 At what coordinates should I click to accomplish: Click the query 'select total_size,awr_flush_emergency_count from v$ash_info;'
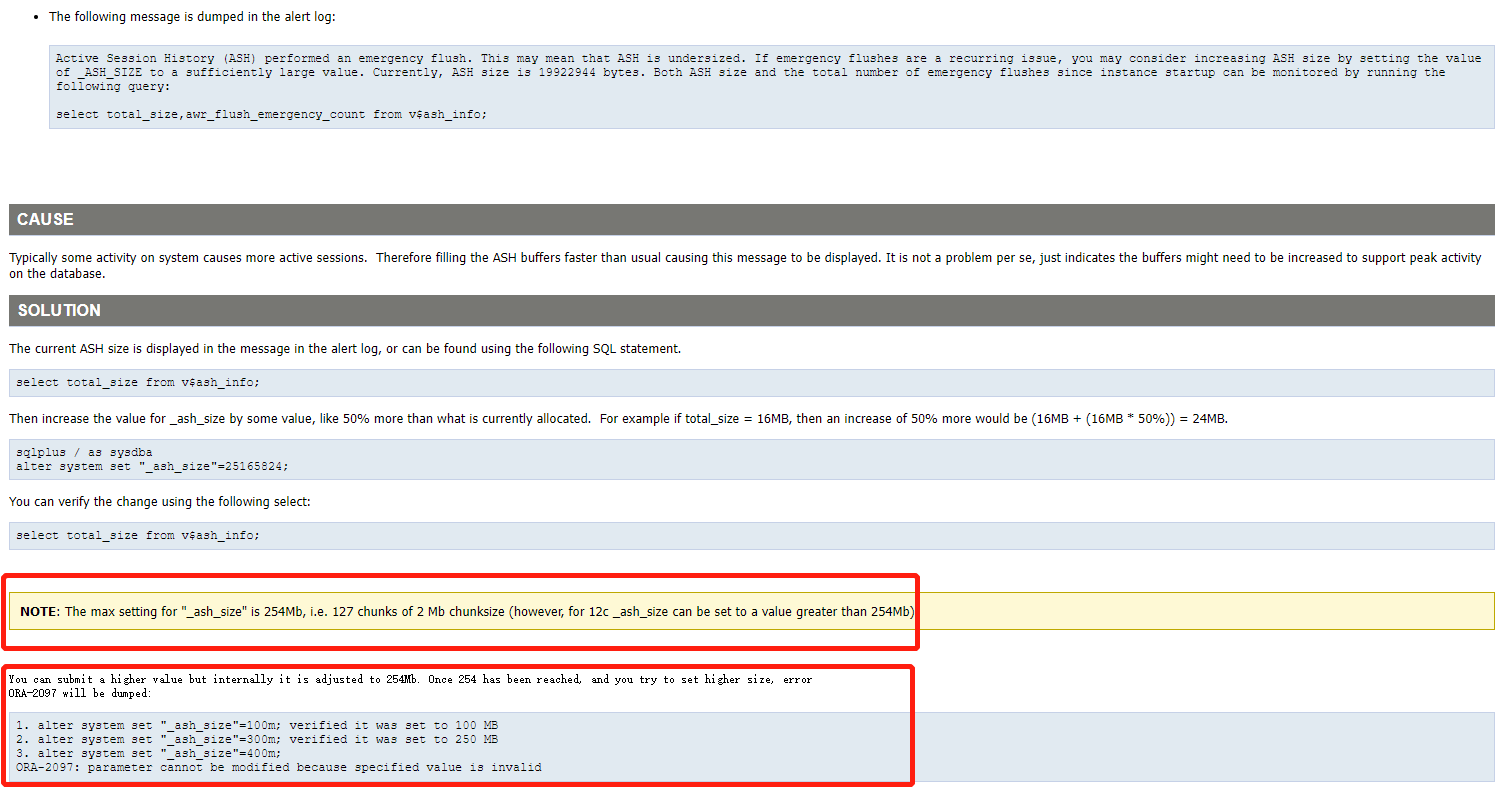click(271, 114)
